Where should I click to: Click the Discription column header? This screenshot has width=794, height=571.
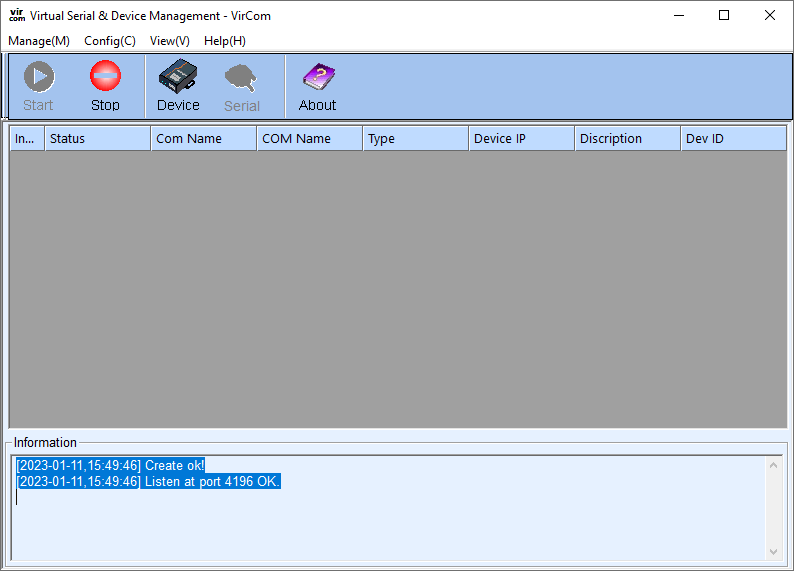[x=628, y=139]
